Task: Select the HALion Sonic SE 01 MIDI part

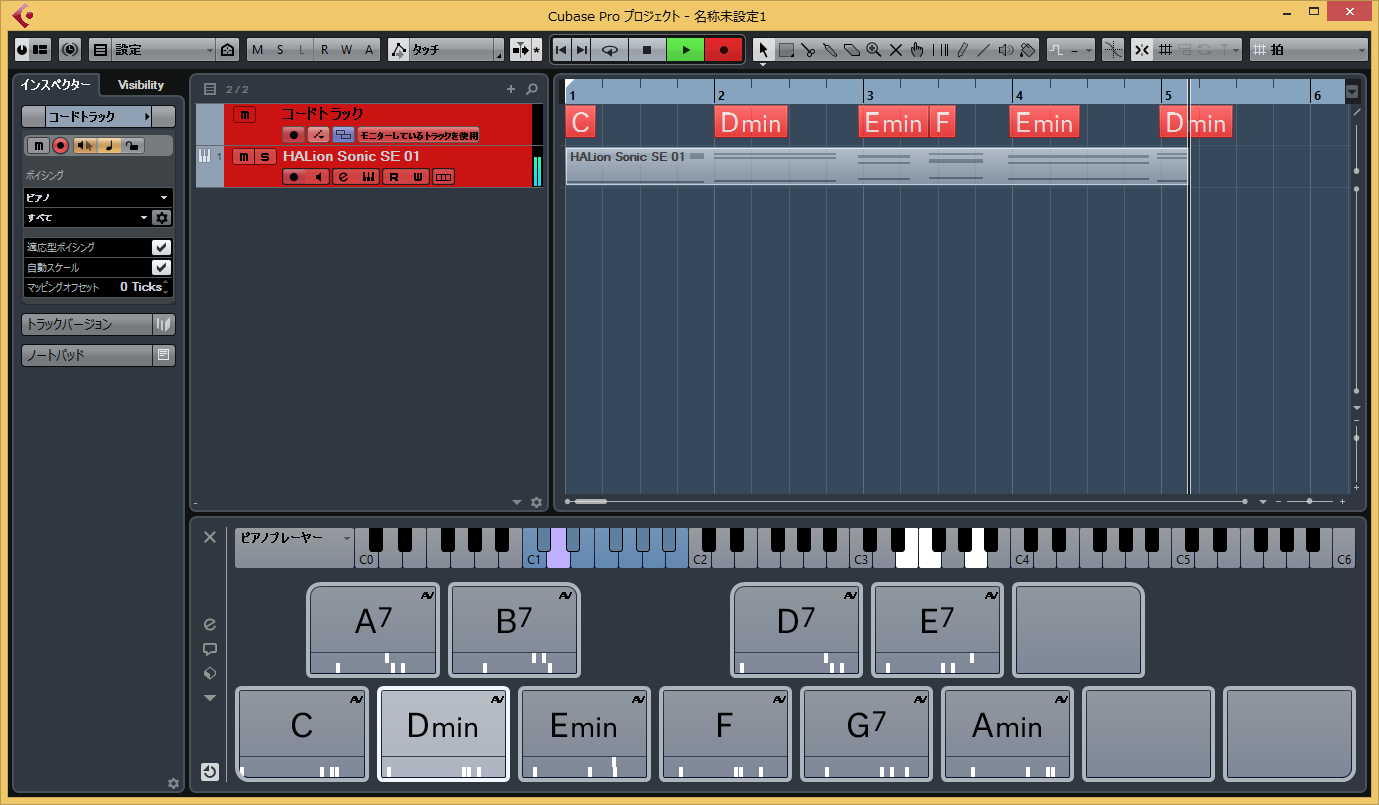Action: (x=876, y=167)
